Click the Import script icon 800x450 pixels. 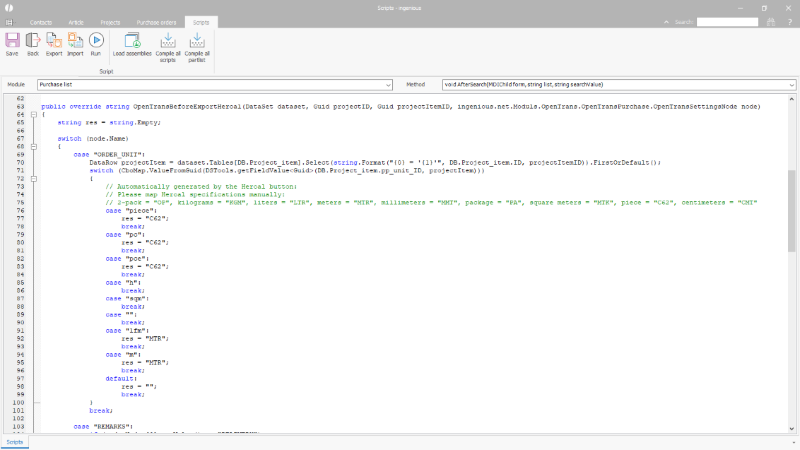(75, 41)
